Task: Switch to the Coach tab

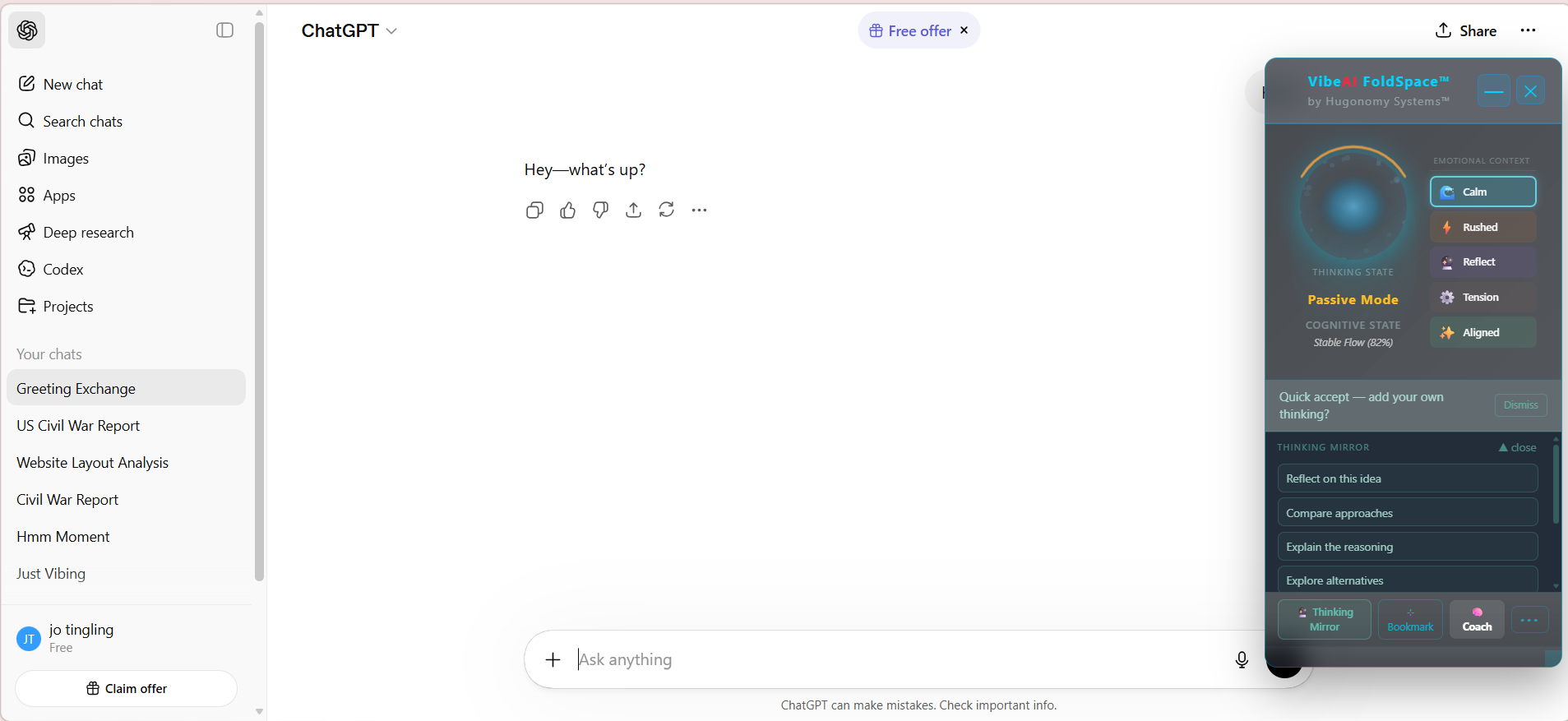Action: click(x=1477, y=620)
